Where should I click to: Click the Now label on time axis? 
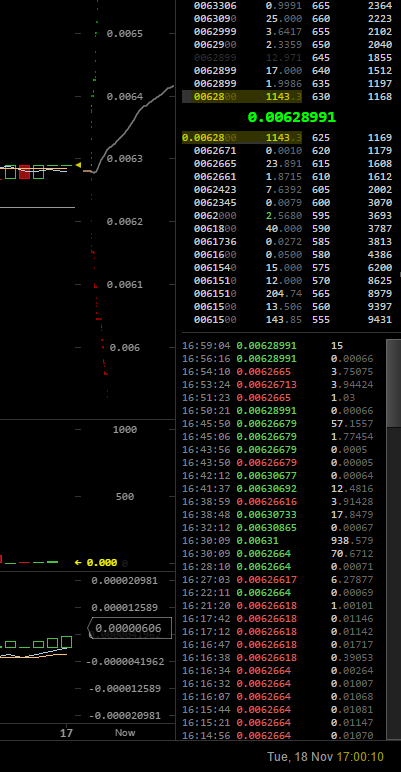(x=125, y=733)
